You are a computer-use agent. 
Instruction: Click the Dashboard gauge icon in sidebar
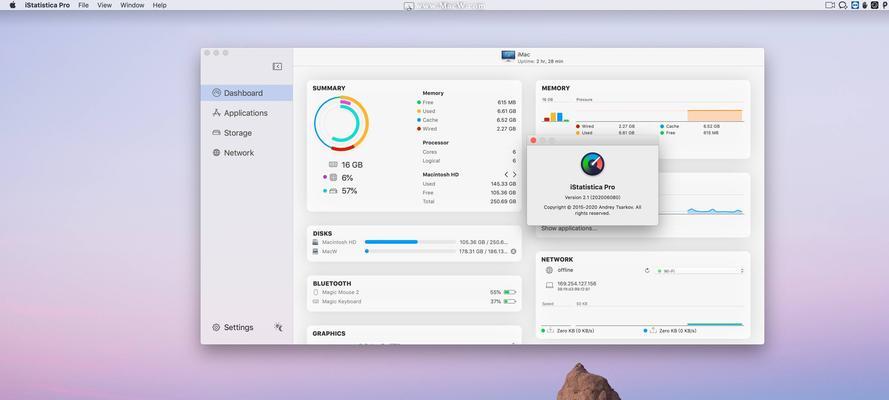pos(216,92)
